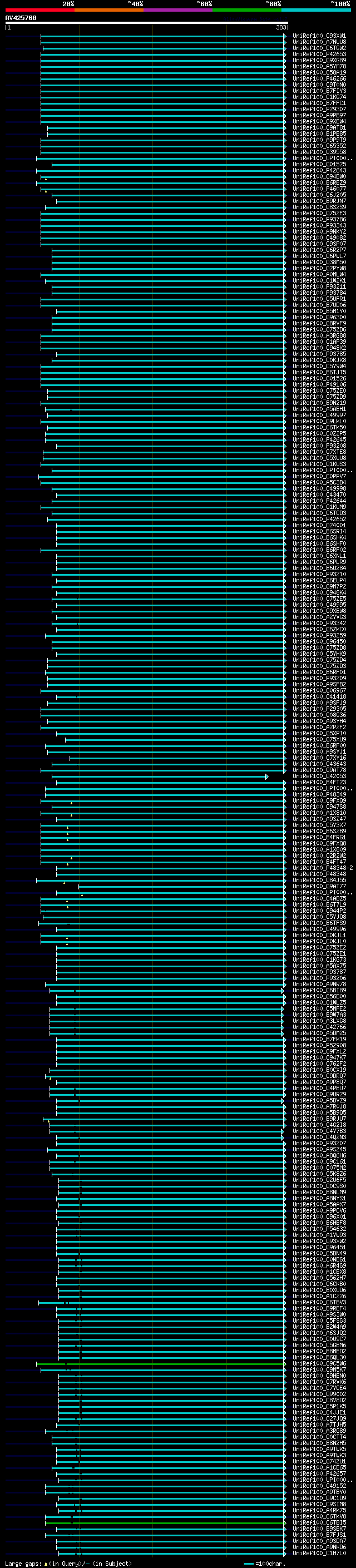Select the UniRef100_B6REZ9 label
The image size is (356, 1568).
[319, 182]
